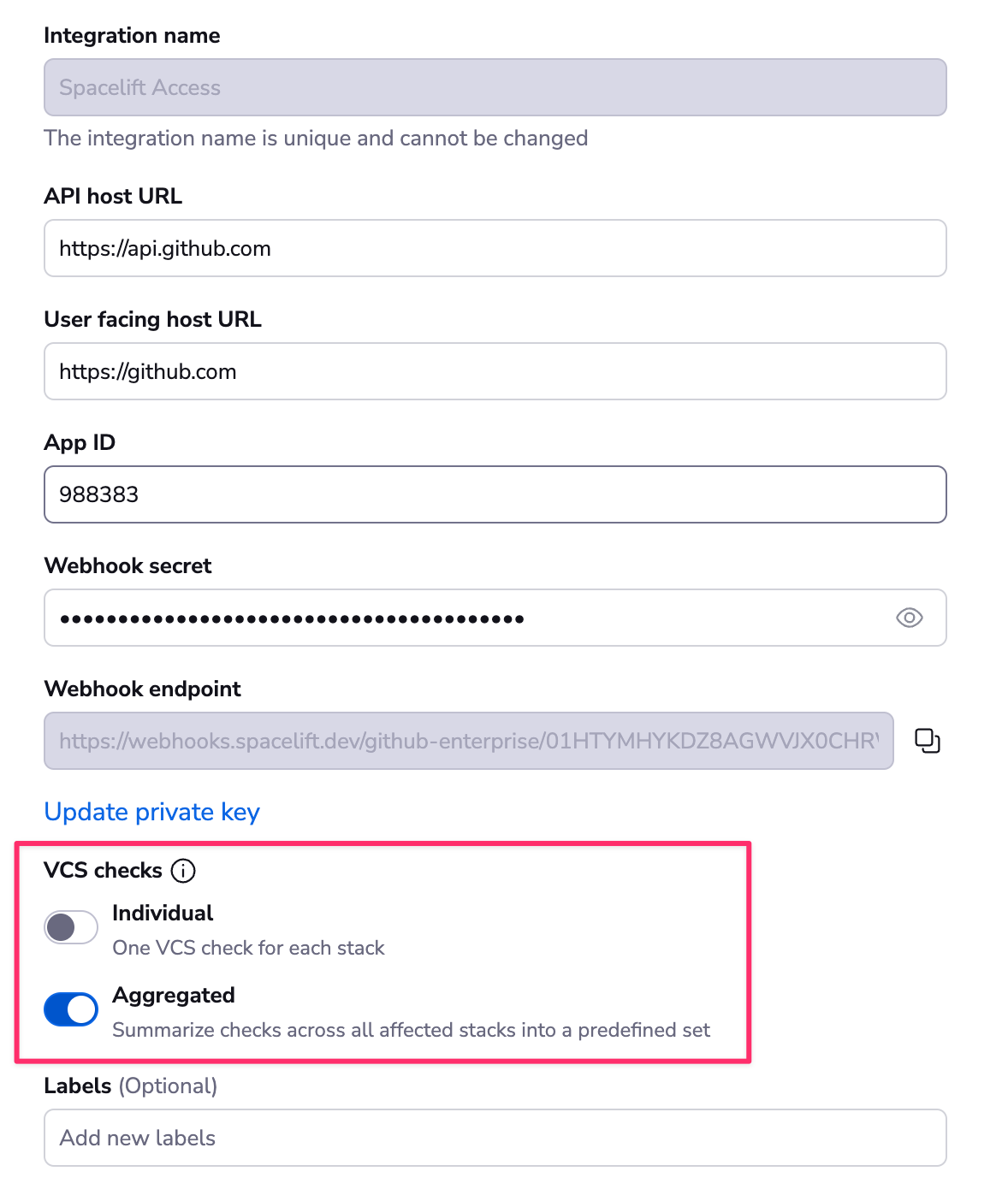
Task: Click the 'One VCS check for each stack' description
Action: point(248,948)
